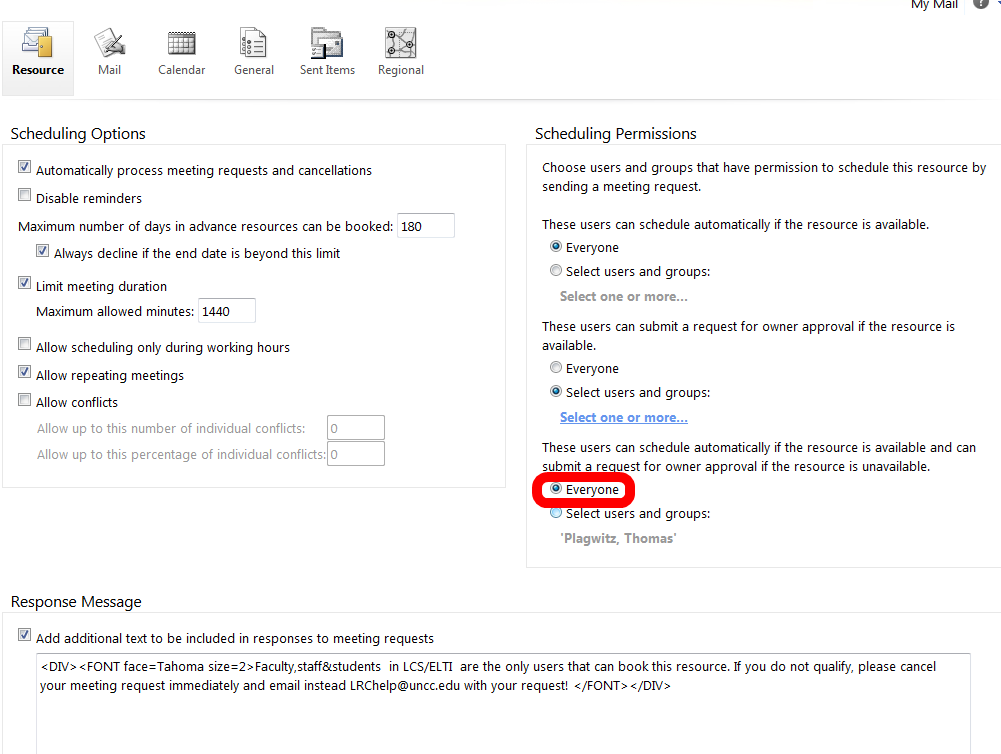Click the blue Select one or more link

pyautogui.click(x=623, y=417)
